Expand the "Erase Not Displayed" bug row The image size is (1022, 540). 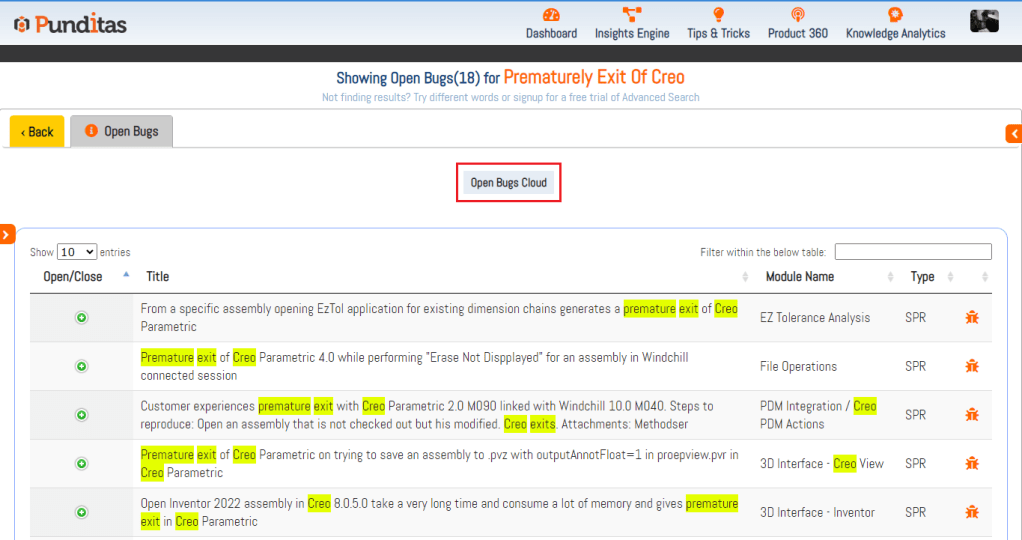click(82, 366)
